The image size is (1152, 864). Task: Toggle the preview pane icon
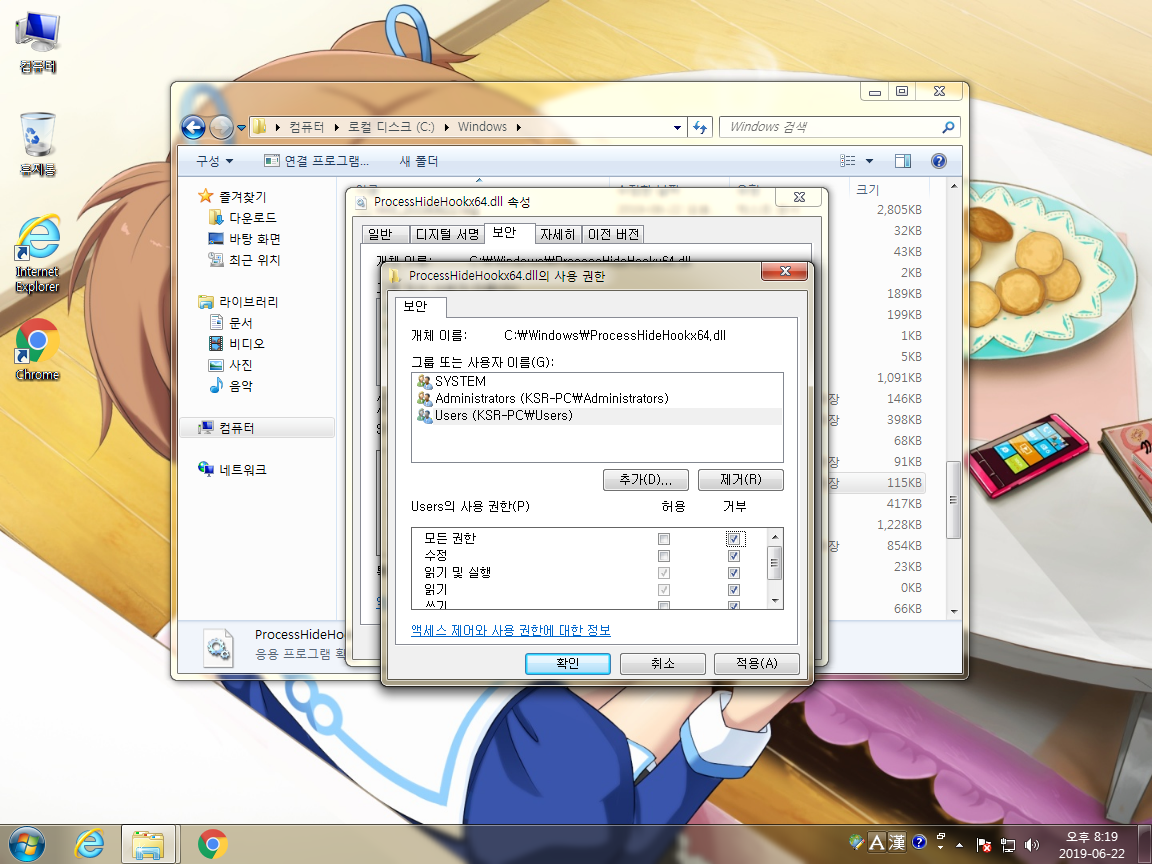[x=903, y=161]
